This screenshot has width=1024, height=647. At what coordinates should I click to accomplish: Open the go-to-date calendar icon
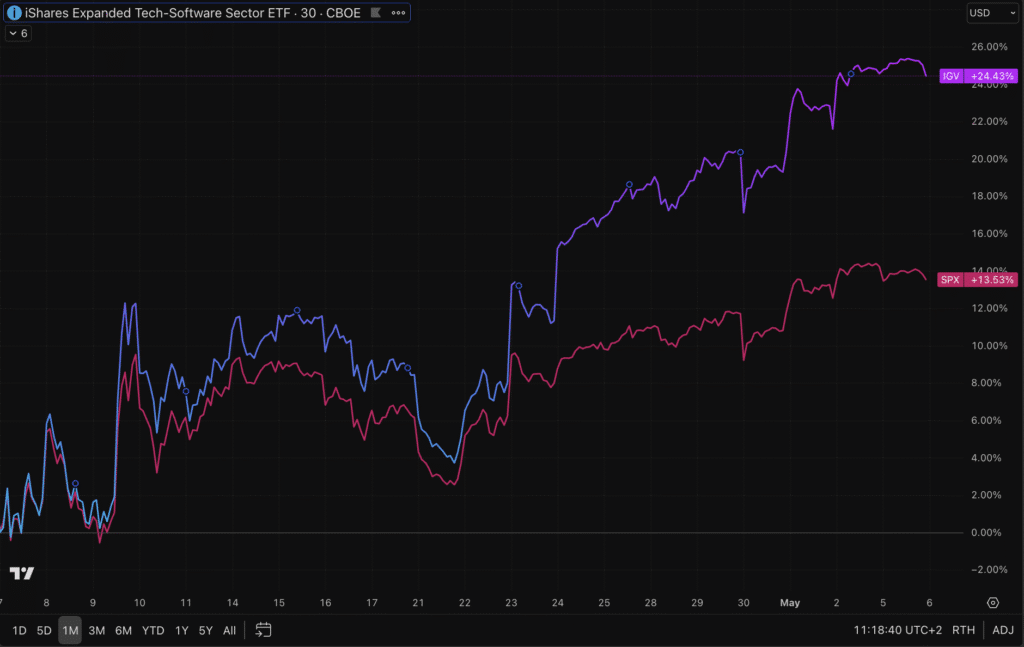[x=263, y=630]
